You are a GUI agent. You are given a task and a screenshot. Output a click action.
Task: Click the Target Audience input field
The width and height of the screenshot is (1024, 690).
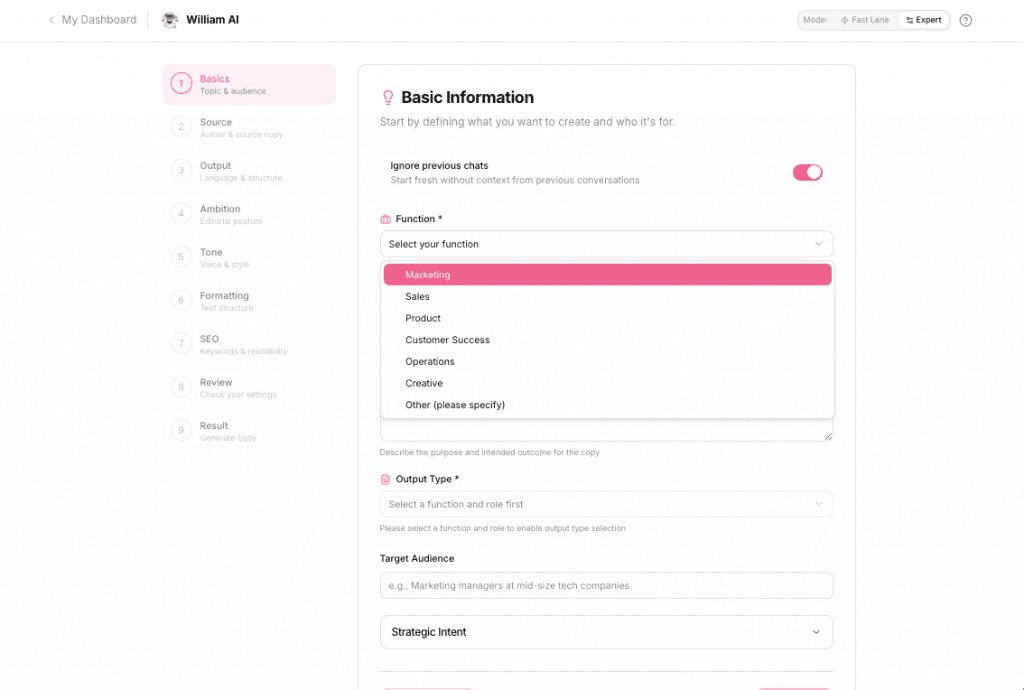606,585
